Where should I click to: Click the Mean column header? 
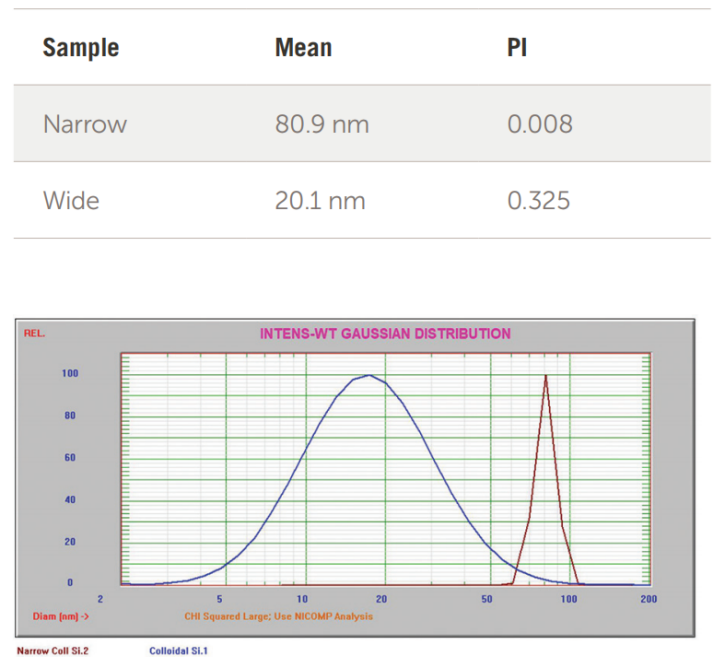click(x=303, y=47)
